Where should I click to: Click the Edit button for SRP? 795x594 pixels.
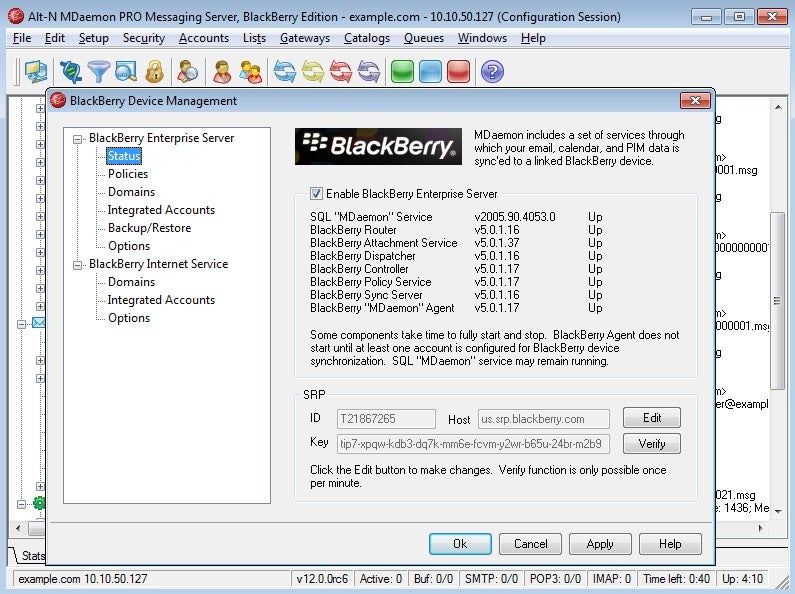[x=652, y=418]
